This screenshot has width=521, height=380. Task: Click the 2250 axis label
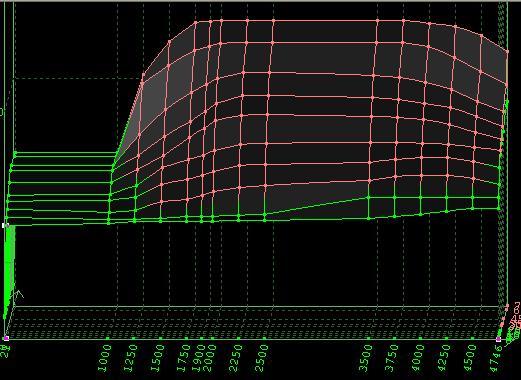point(236,358)
